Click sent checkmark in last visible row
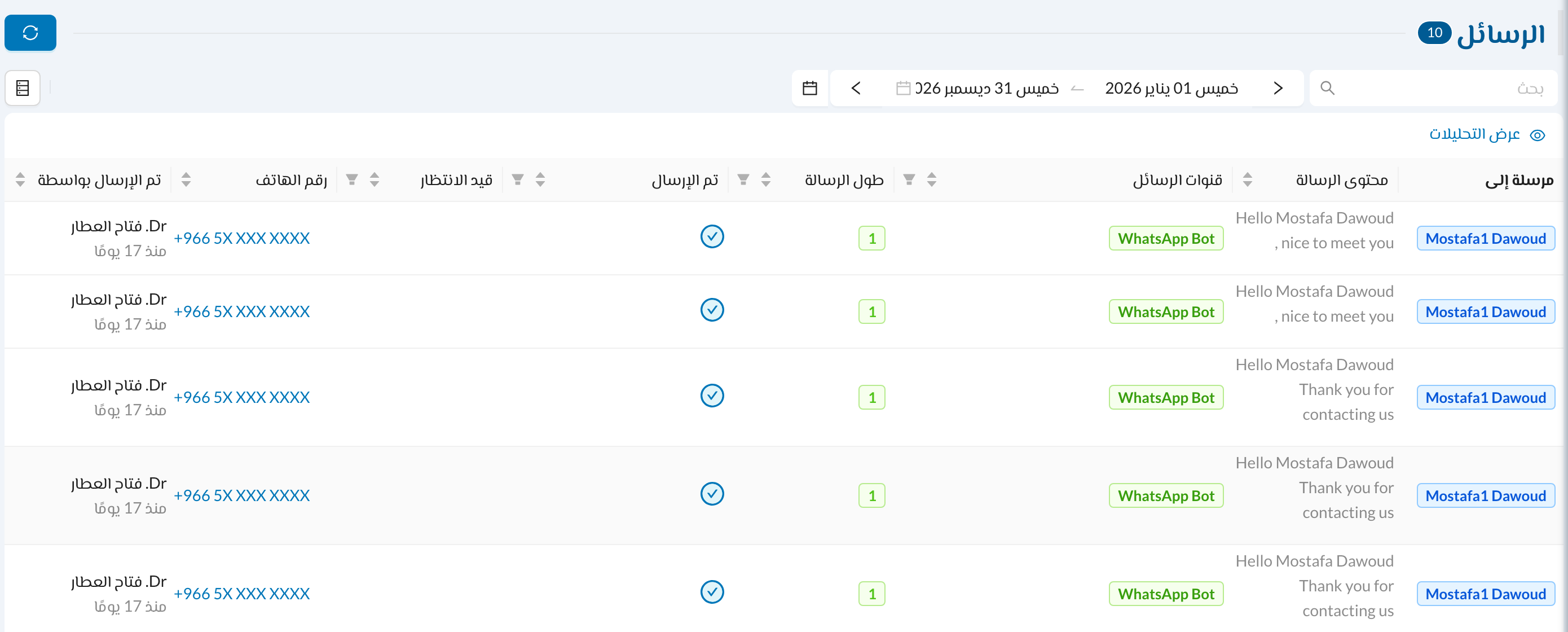The width and height of the screenshot is (1568, 632). (x=712, y=592)
